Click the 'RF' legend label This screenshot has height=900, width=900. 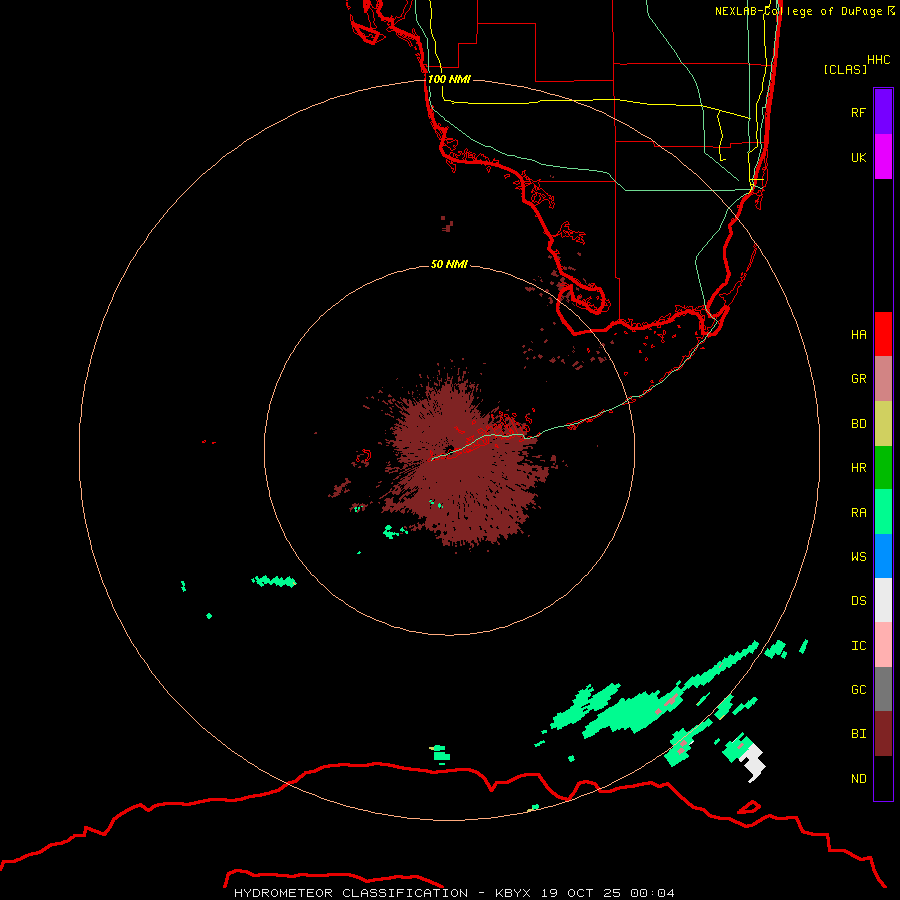coord(858,112)
